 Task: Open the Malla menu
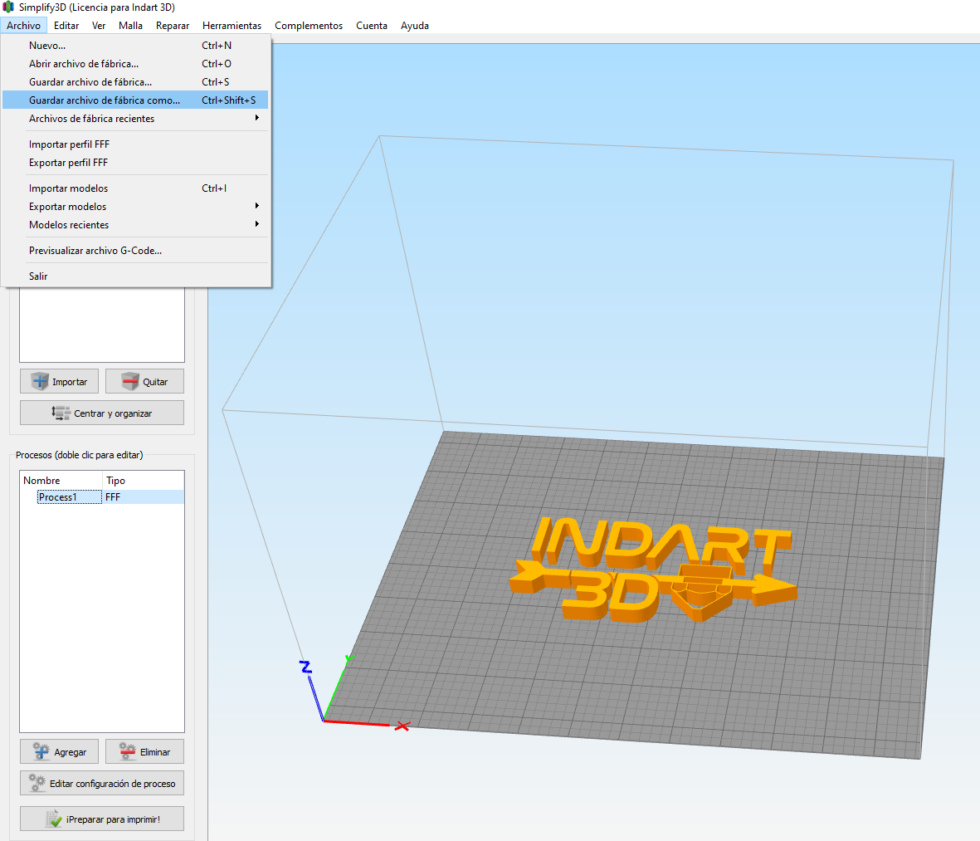click(x=131, y=26)
